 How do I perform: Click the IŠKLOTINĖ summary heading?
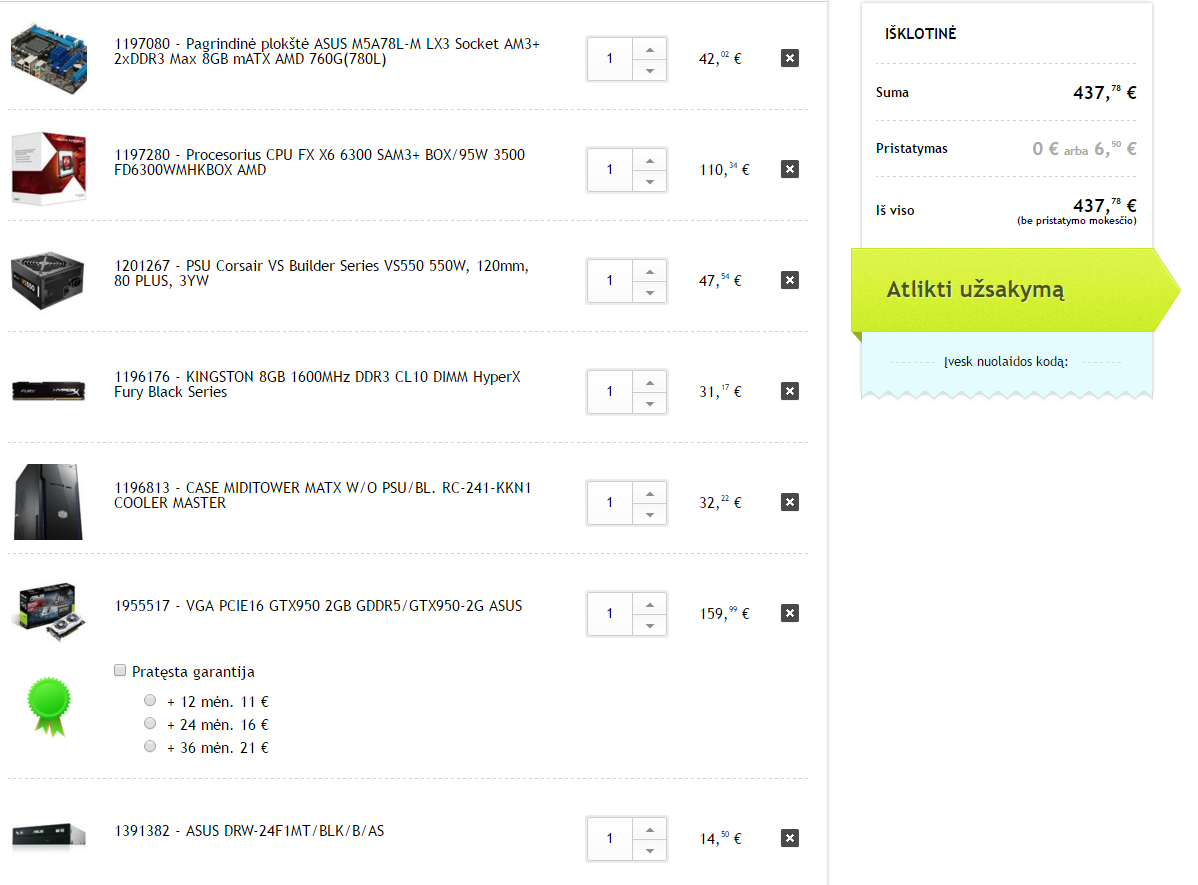point(921,34)
